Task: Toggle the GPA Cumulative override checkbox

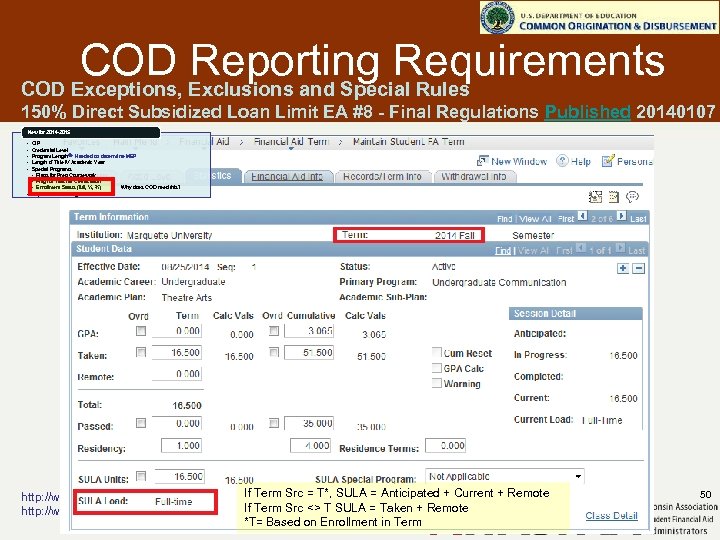Action: (274, 331)
